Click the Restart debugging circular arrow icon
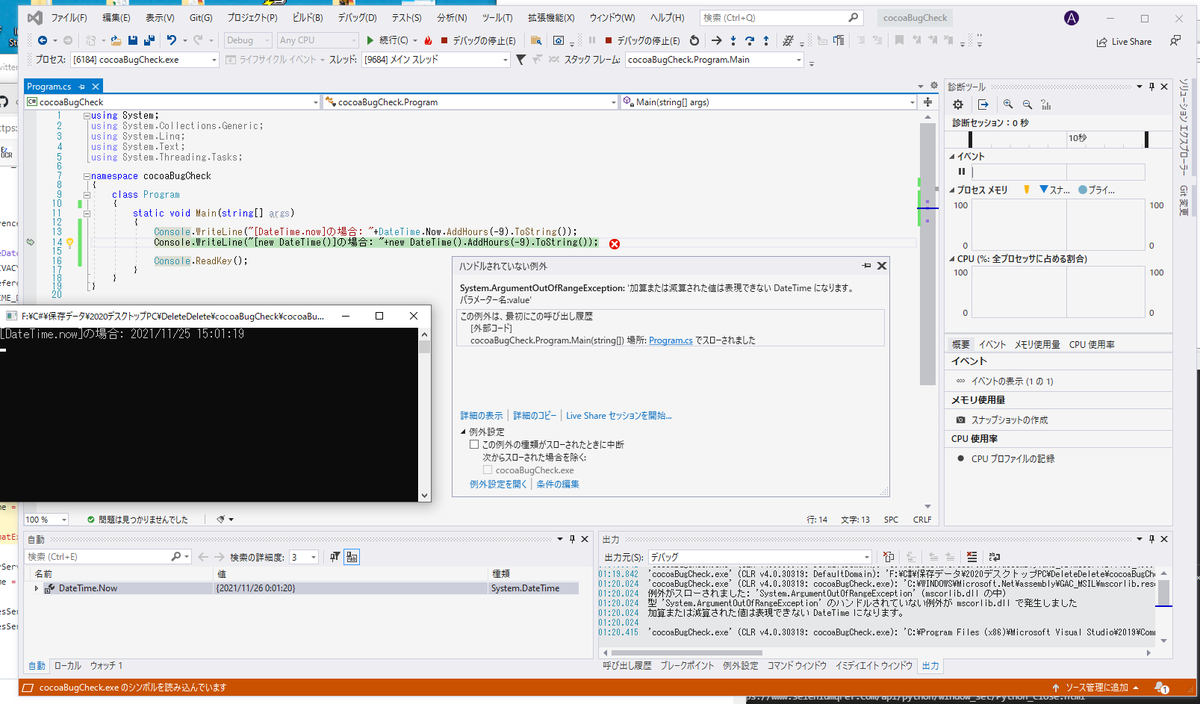 (x=695, y=40)
